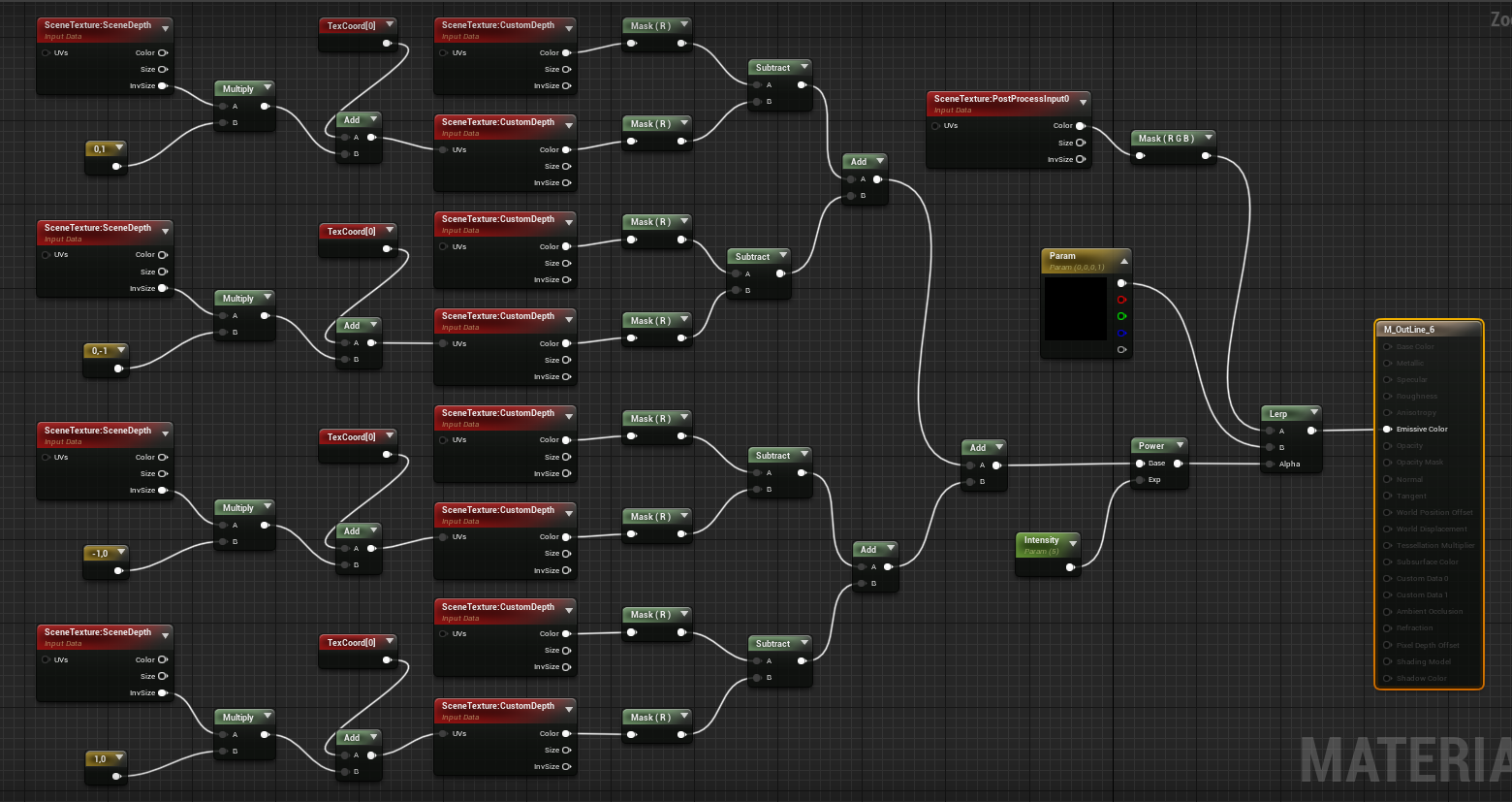
Task: Click the A input pin on topmost Subtract node
Action: [757, 84]
